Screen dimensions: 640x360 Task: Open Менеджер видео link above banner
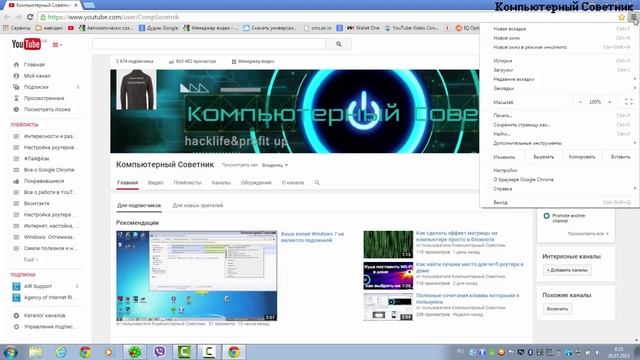(x=253, y=62)
